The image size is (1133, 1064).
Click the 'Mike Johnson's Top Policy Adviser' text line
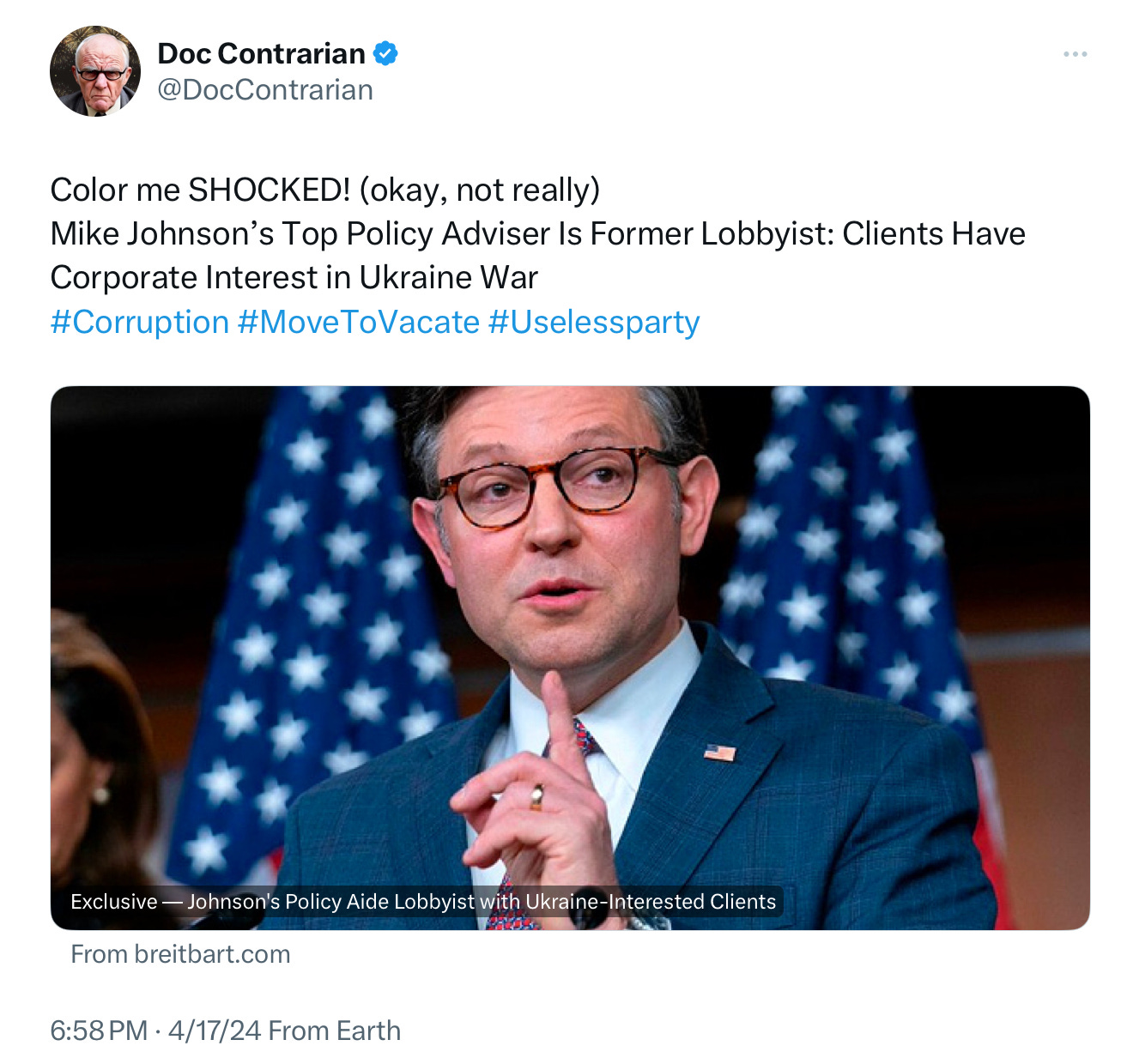538,233
